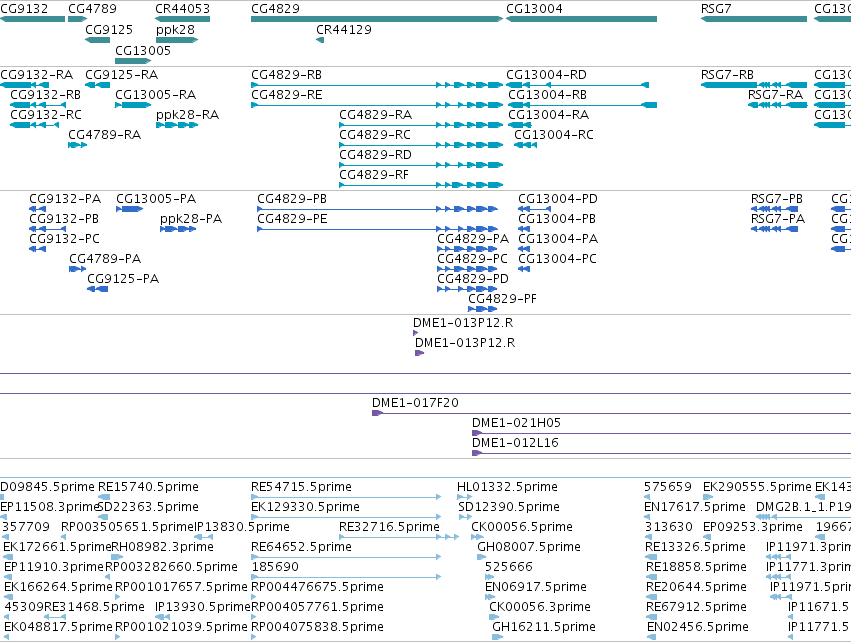Select the CG4829 gene label
This screenshot has height=642, width=851.
tap(275, 9)
